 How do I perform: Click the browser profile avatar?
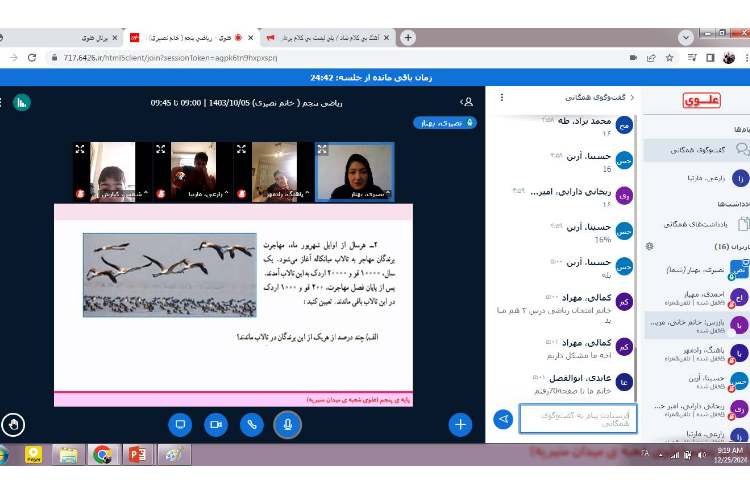729,58
